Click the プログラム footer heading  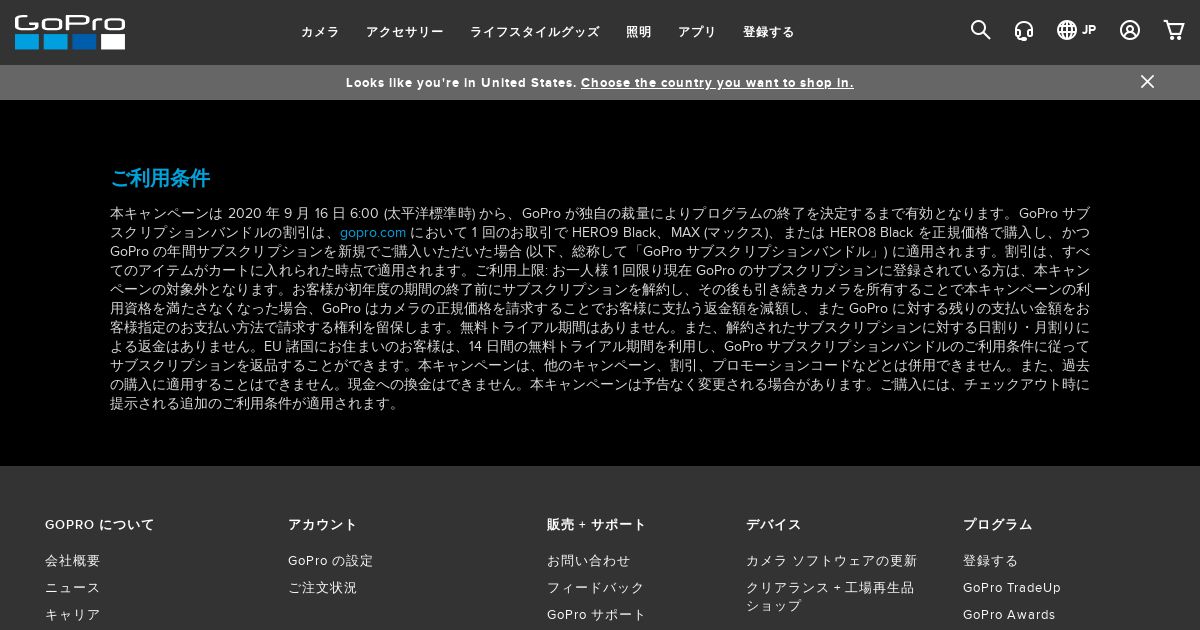[997, 525]
